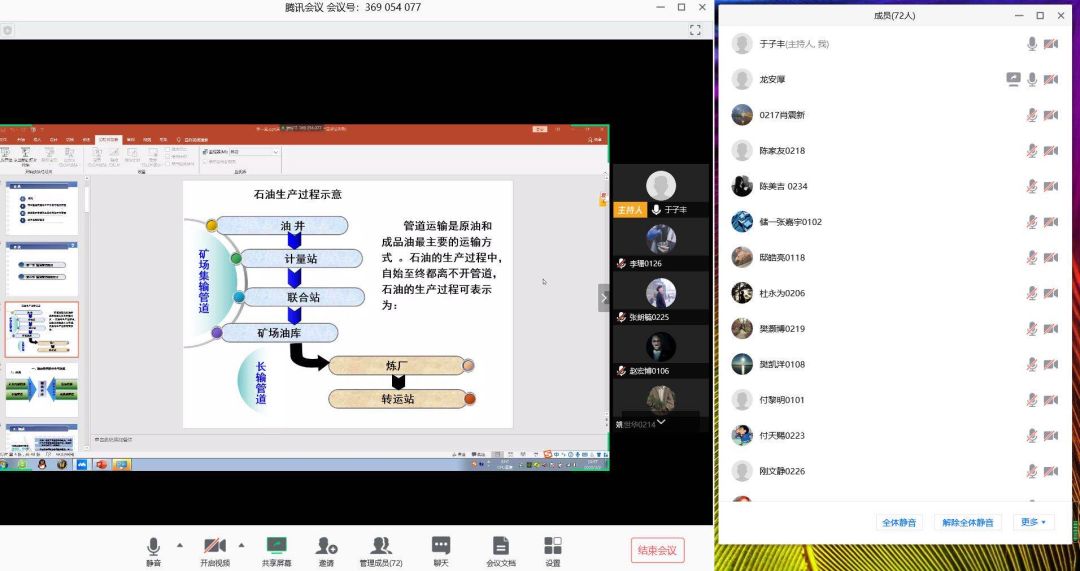Open 管理成员(72) member management

[x=381, y=546]
